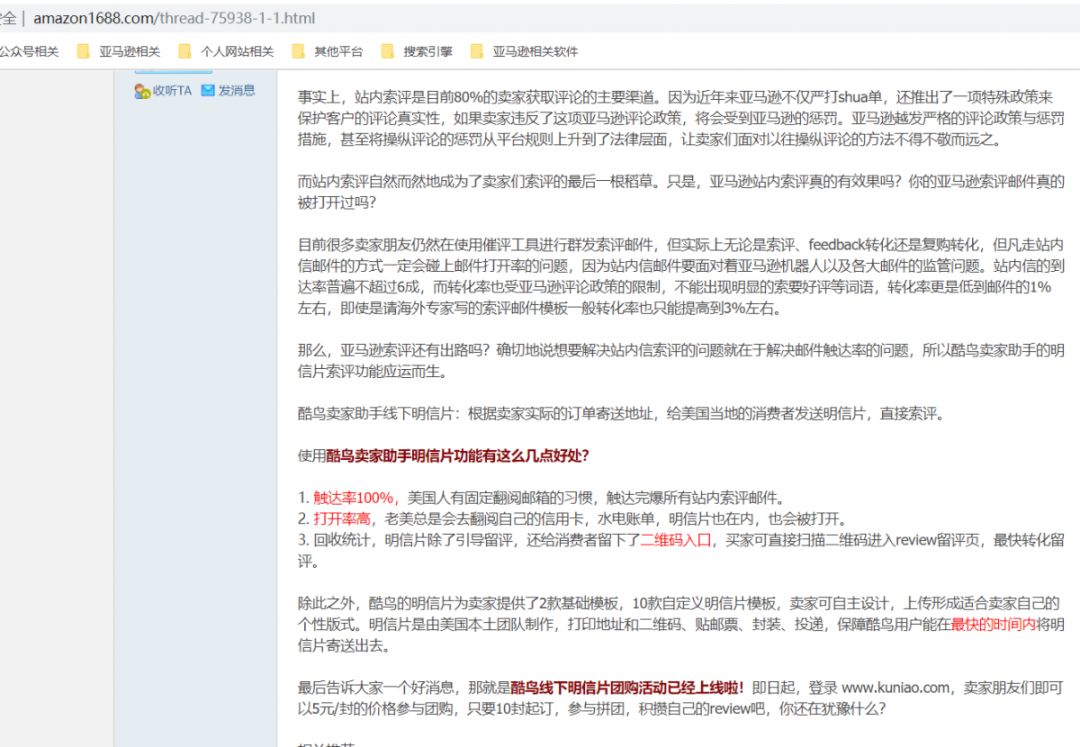Click the 亚马逊相关 bookmark folder icon
Image resolution: width=1080 pixels, height=747 pixels.
click(x=84, y=52)
